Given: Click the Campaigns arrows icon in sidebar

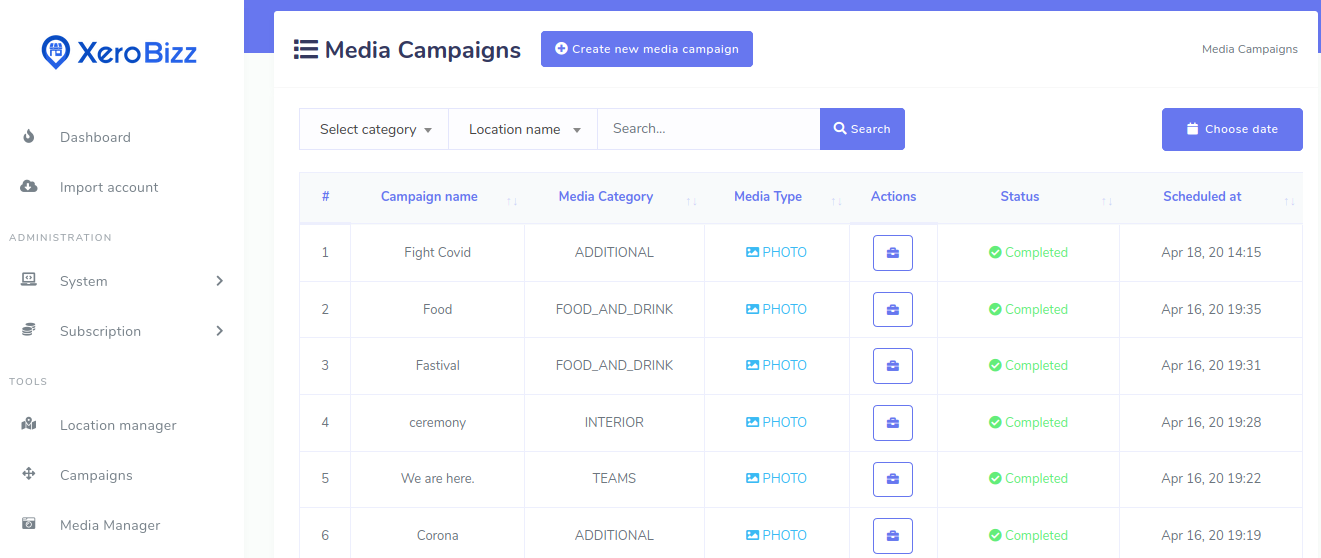Looking at the screenshot, I should (29, 475).
